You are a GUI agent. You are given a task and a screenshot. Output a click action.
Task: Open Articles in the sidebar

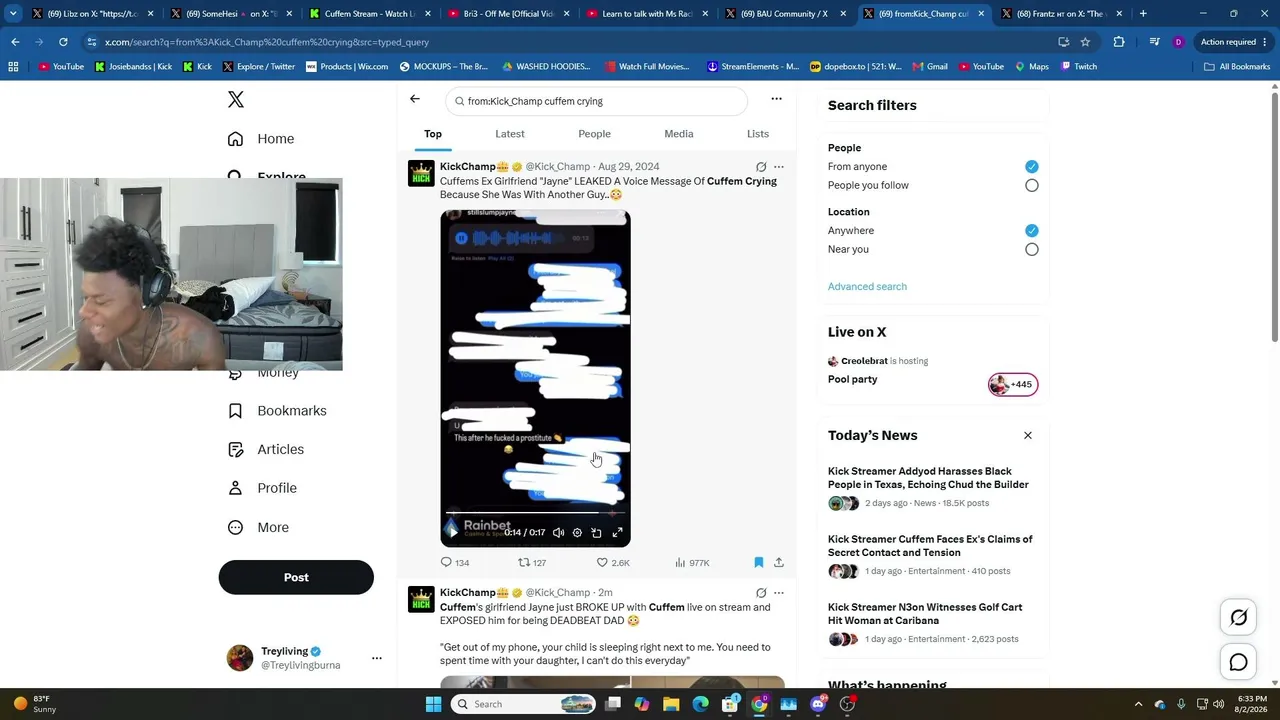[x=266, y=450]
